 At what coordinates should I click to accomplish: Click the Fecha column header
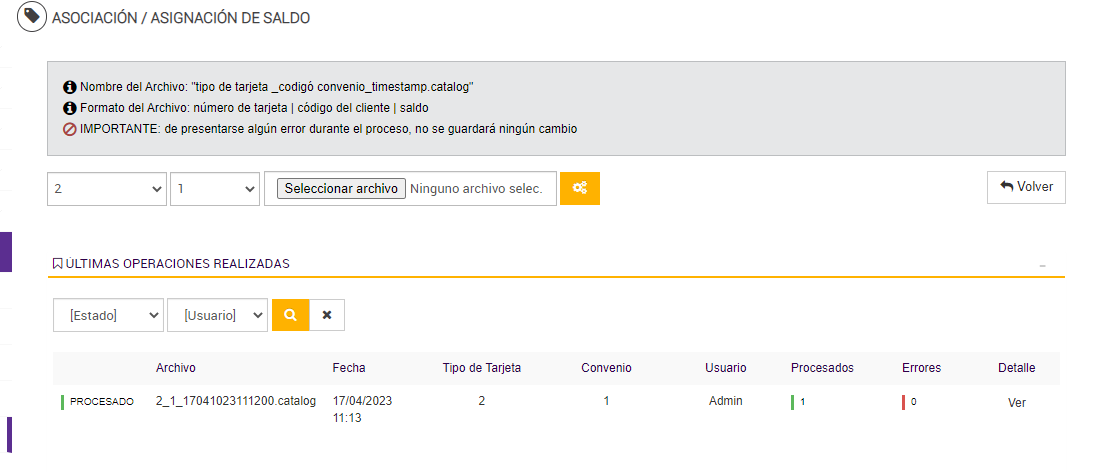tap(349, 368)
